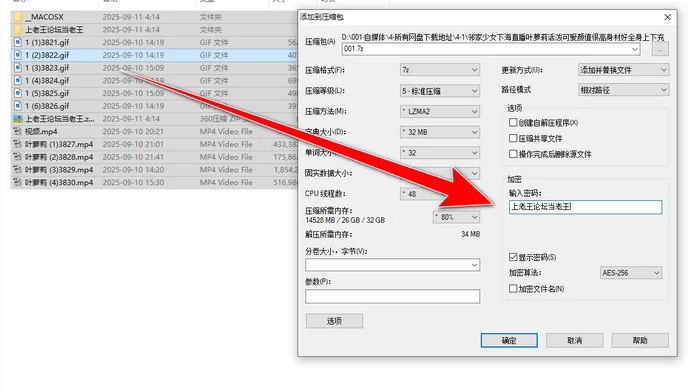Open the 更新方式 dropdown showing 添加并替换文件
The height and width of the screenshot is (392, 700).
623,70
